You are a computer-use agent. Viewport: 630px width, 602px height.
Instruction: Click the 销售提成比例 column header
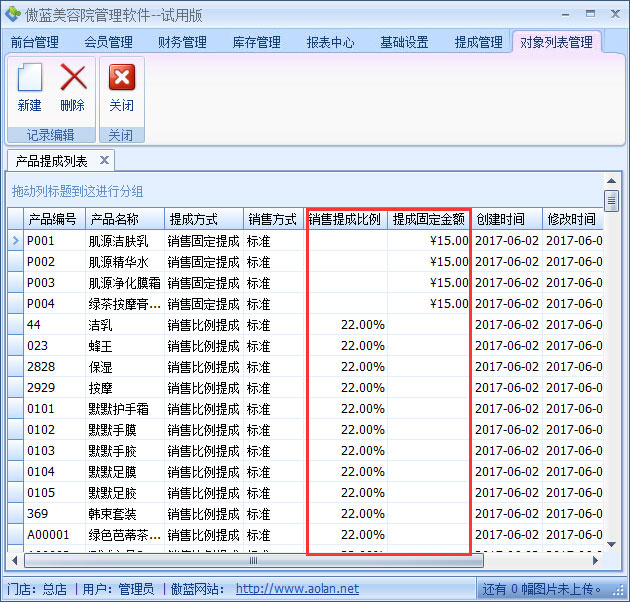pos(346,219)
